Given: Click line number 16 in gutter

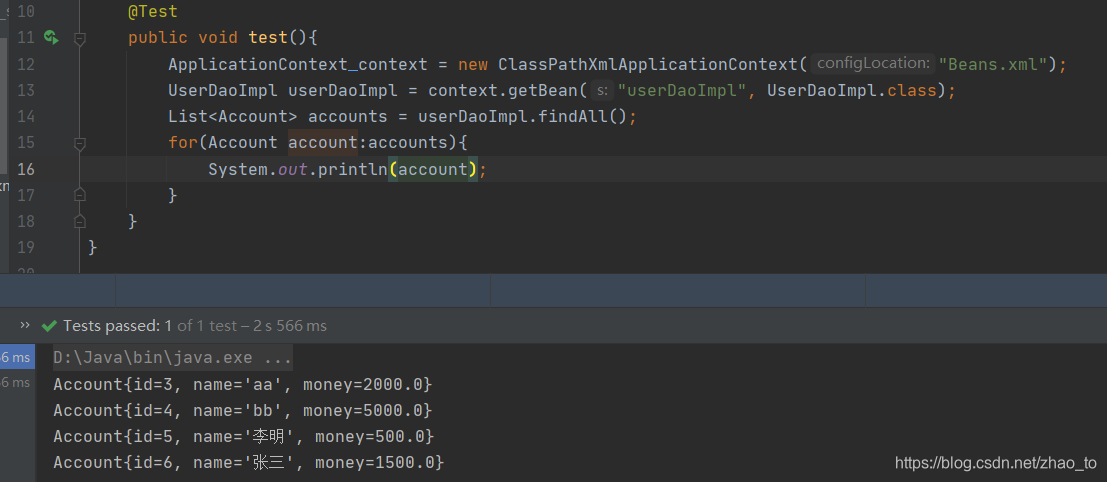Looking at the screenshot, I should [x=25, y=169].
